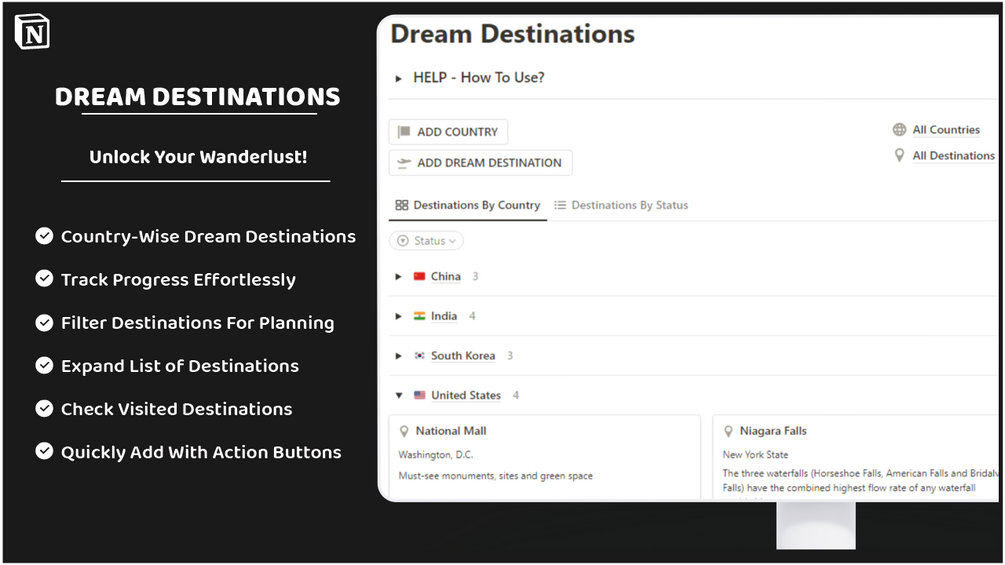Click the United States flag icon
1005x565 pixels.
click(419, 396)
